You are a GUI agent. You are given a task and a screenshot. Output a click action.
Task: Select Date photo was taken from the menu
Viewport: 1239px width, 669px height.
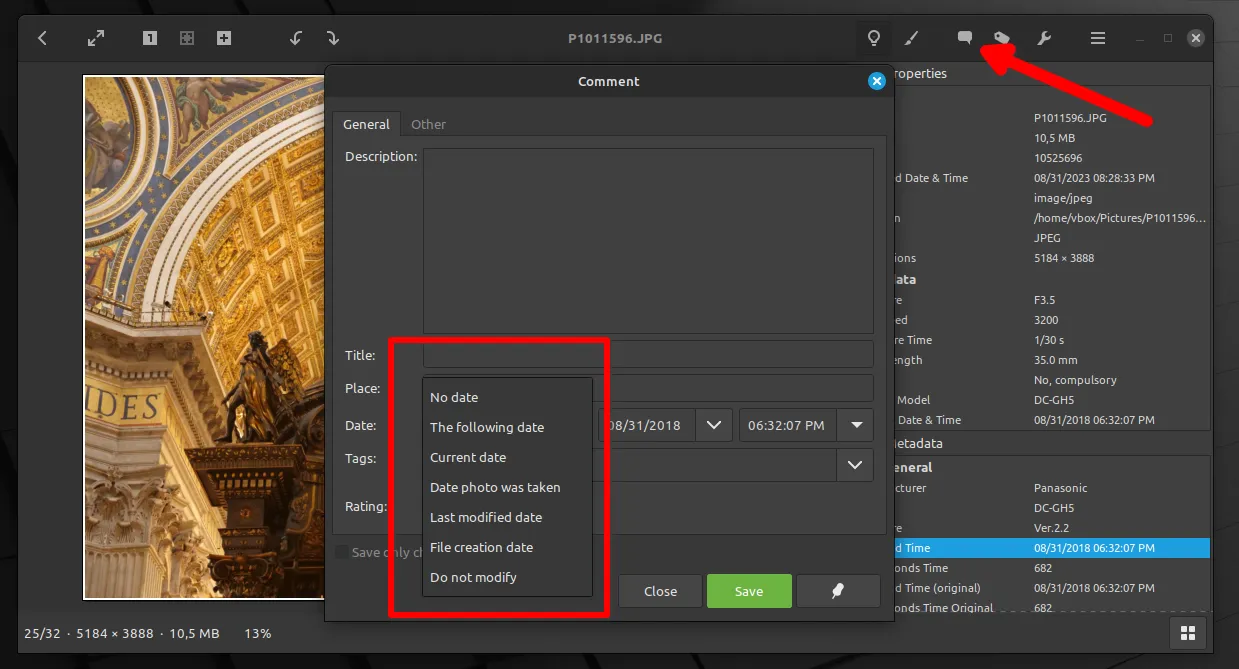(495, 487)
